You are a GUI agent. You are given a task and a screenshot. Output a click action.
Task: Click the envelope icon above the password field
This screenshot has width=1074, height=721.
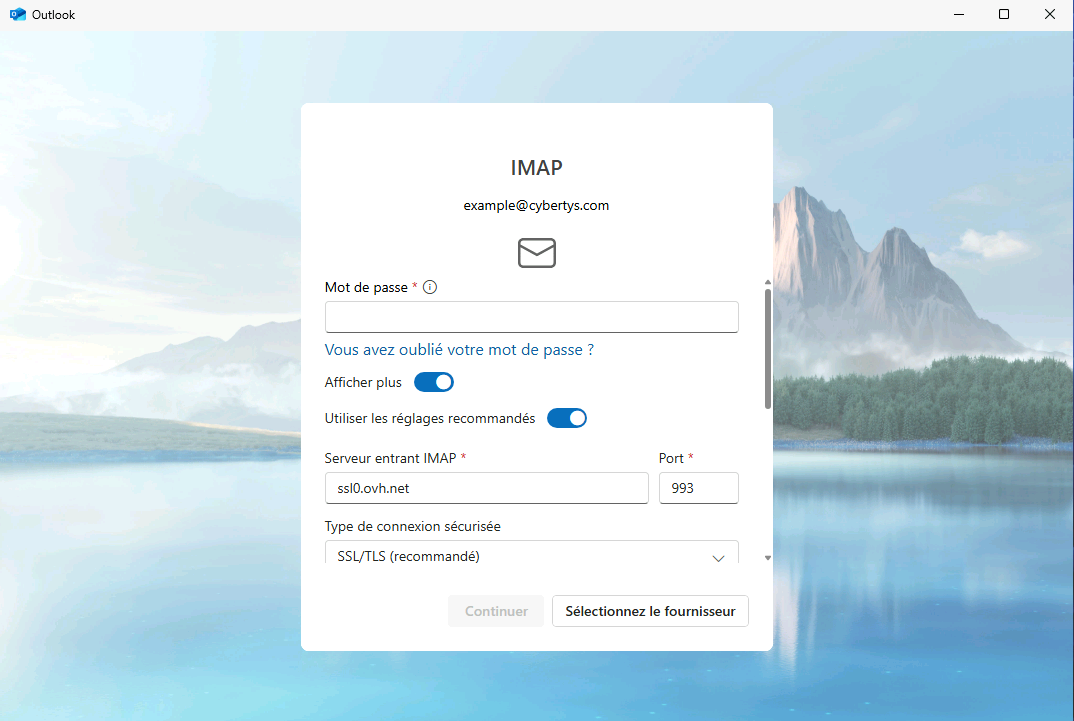(x=536, y=252)
